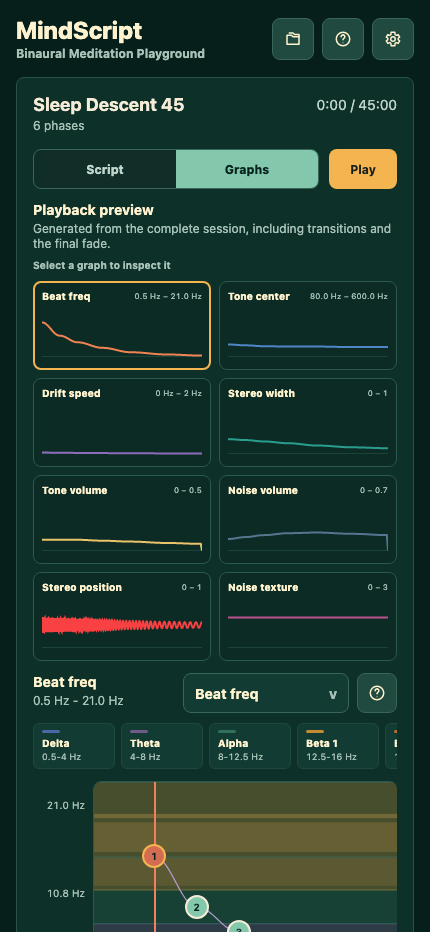Select the Stereo width graph card
The height and width of the screenshot is (932, 430).
pos(307,423)
